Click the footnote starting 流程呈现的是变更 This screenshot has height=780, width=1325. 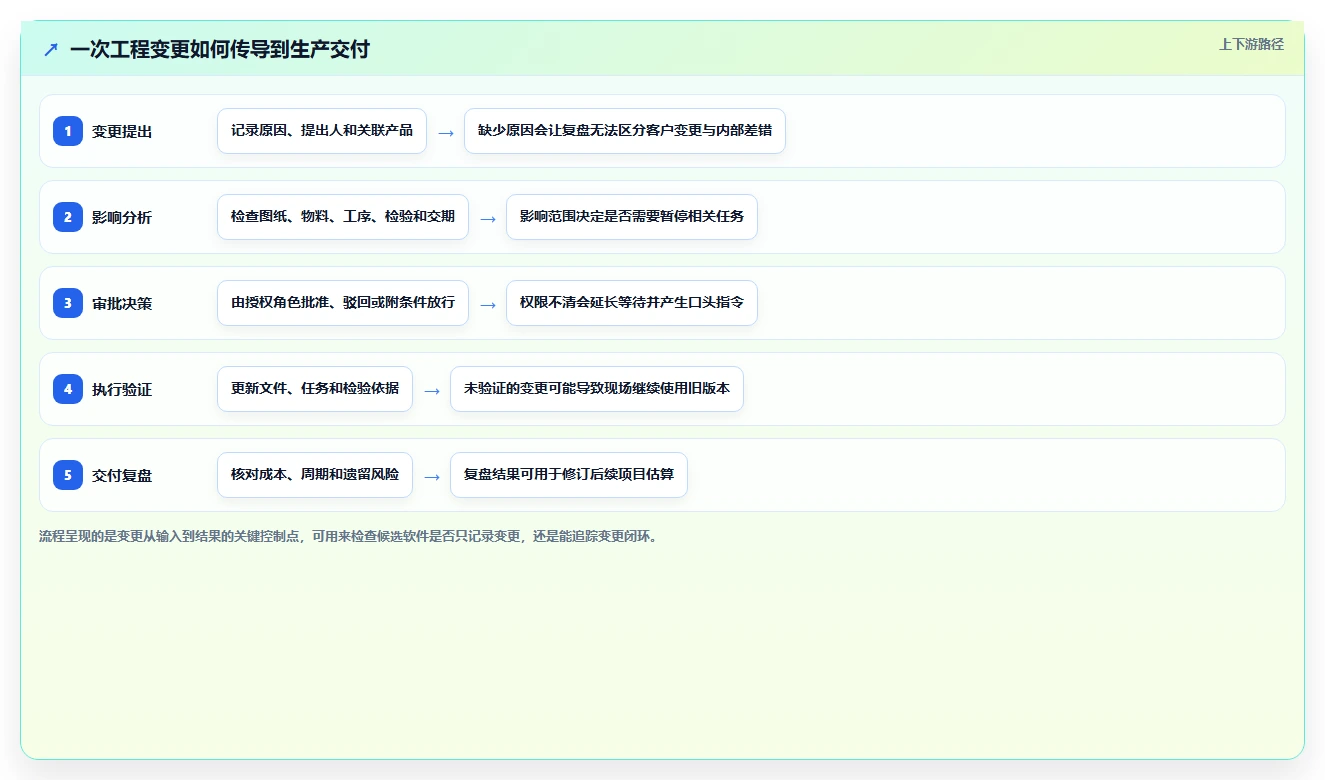[x=348, y=536]
